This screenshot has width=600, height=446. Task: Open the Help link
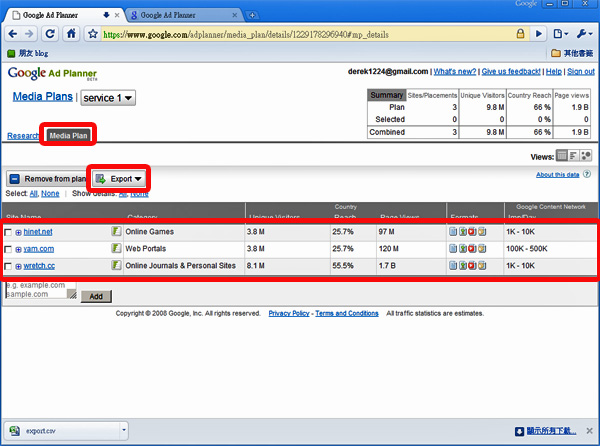554,72
